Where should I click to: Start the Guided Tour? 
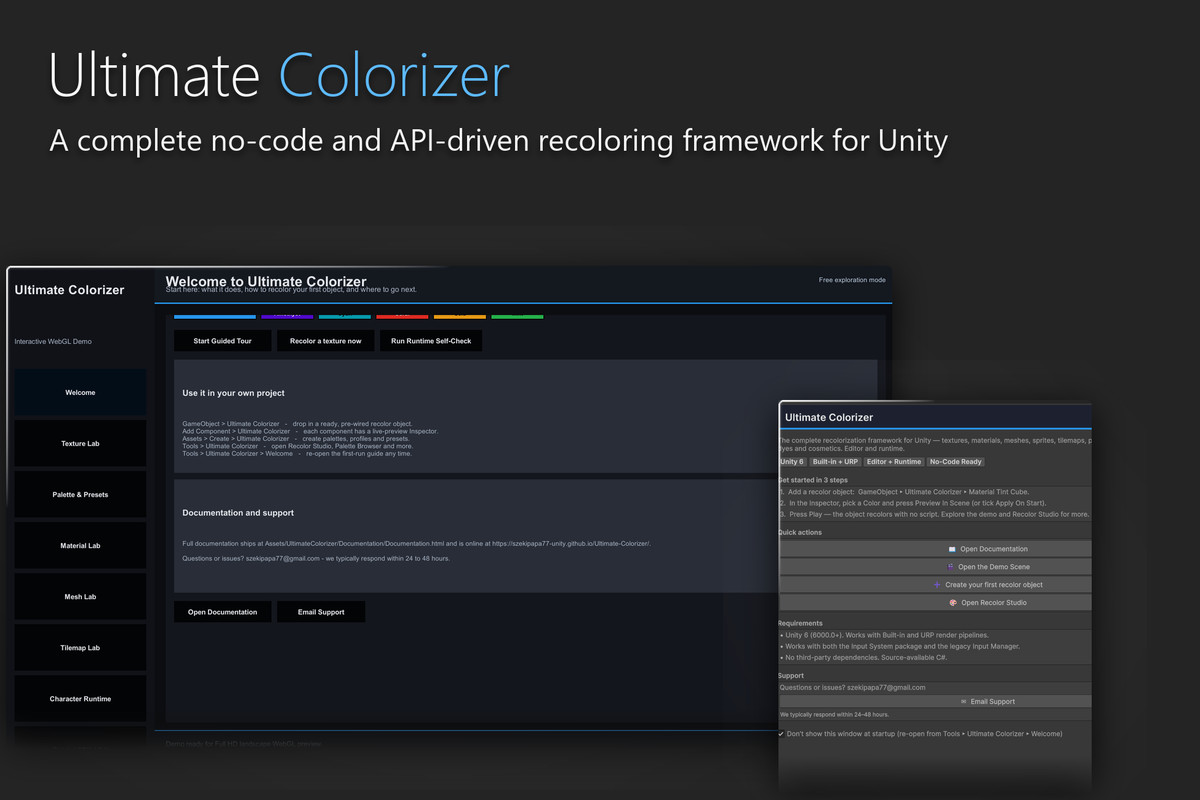222,341
